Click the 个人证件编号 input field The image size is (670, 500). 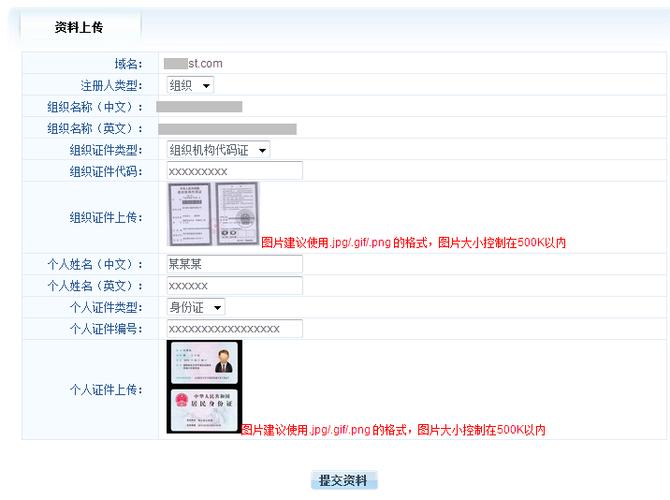point(235,329)
